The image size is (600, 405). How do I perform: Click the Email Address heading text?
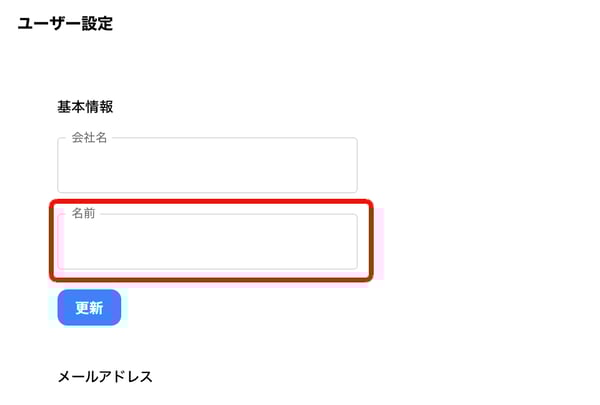(105, 377)
